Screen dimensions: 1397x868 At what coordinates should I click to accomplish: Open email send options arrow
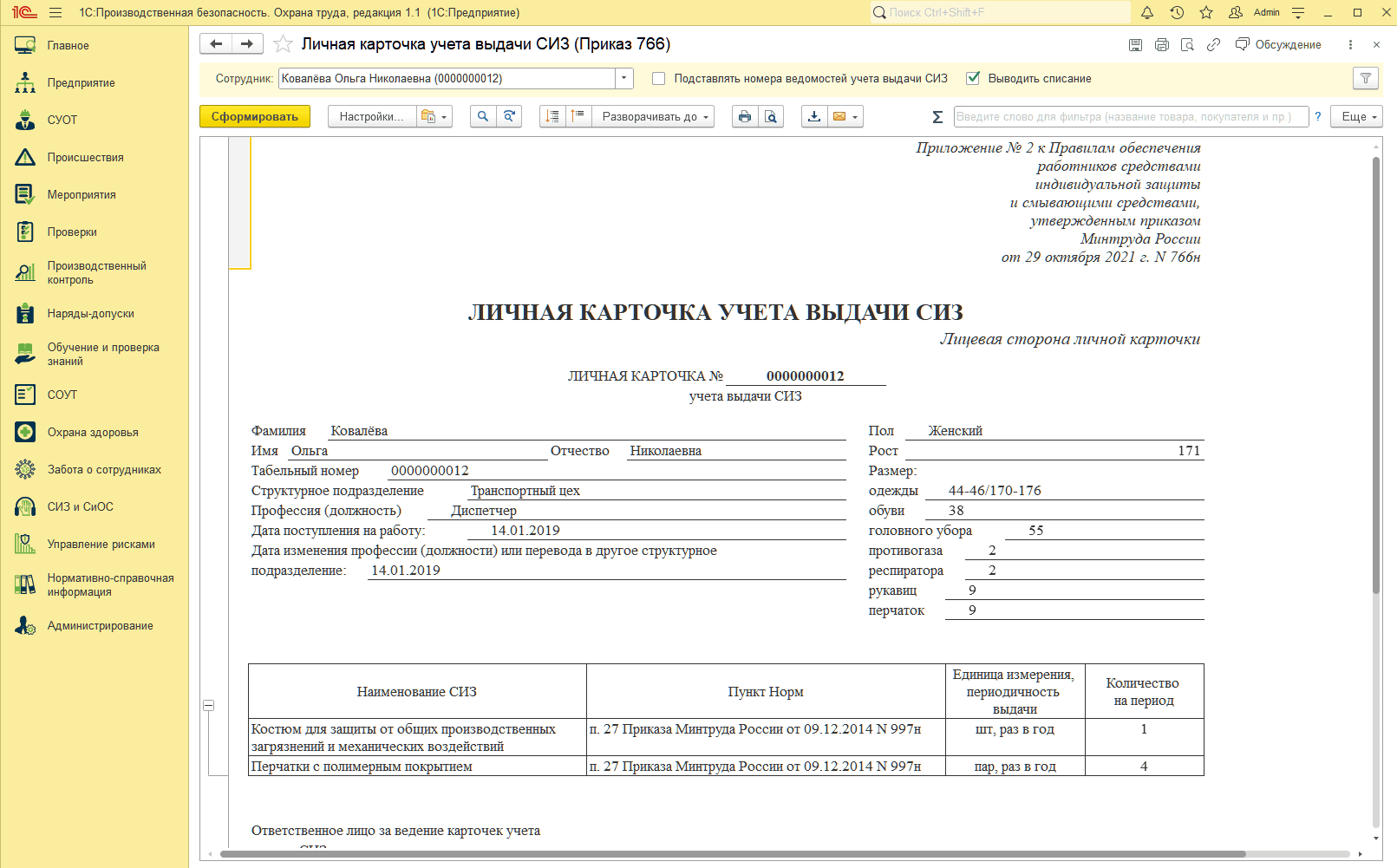[x=856, y=116]
